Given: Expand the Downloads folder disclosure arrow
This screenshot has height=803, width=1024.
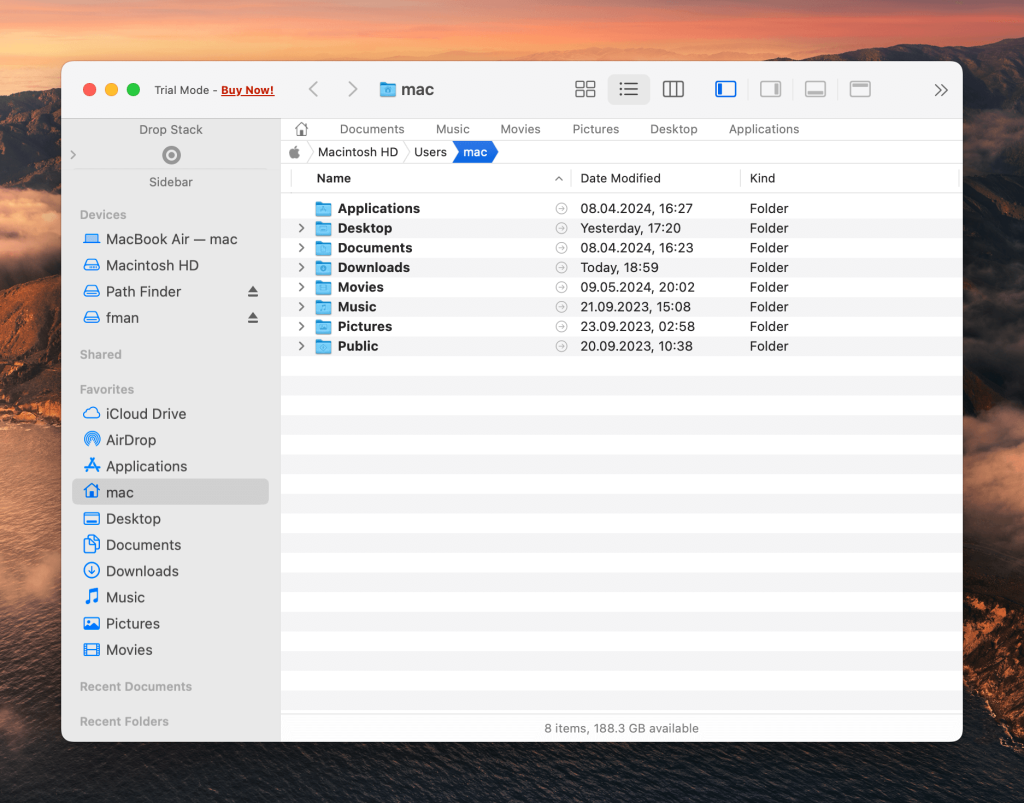Looking at the screenshot, I should pyautogui.click(x=301, y=268).
